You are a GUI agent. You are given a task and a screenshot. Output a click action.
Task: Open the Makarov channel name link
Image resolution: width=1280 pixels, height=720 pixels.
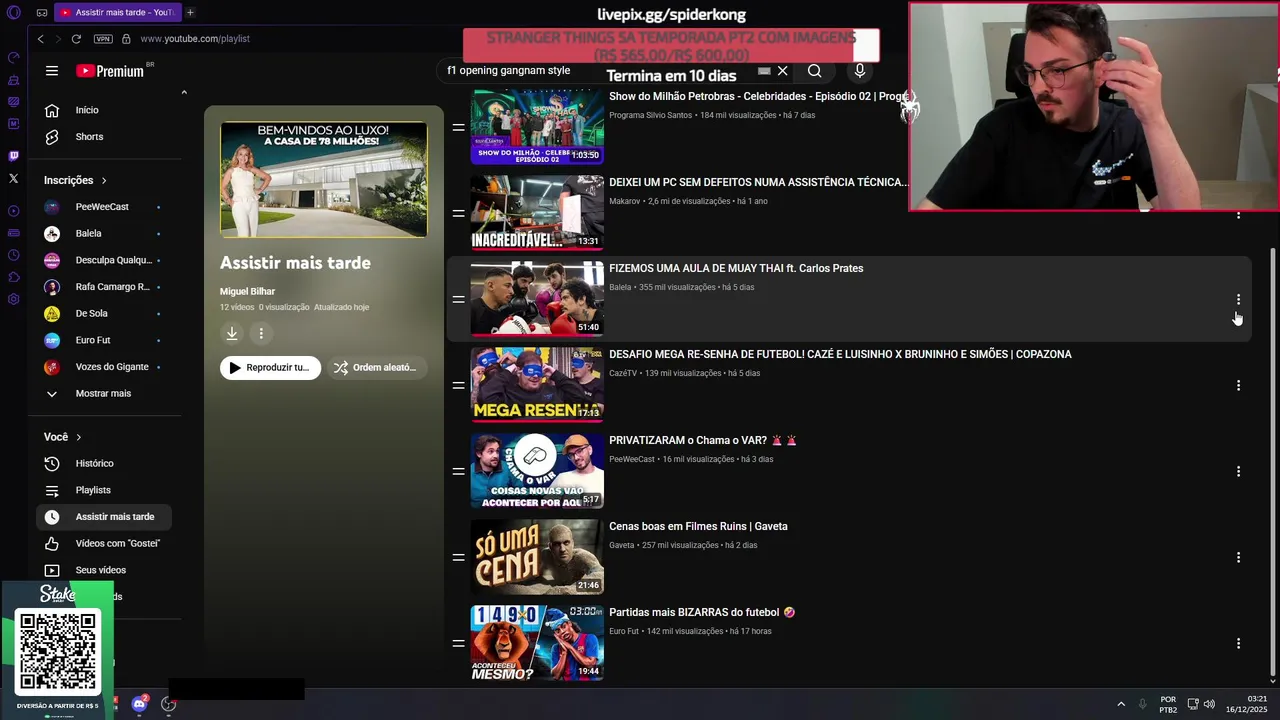click(625, 201)
